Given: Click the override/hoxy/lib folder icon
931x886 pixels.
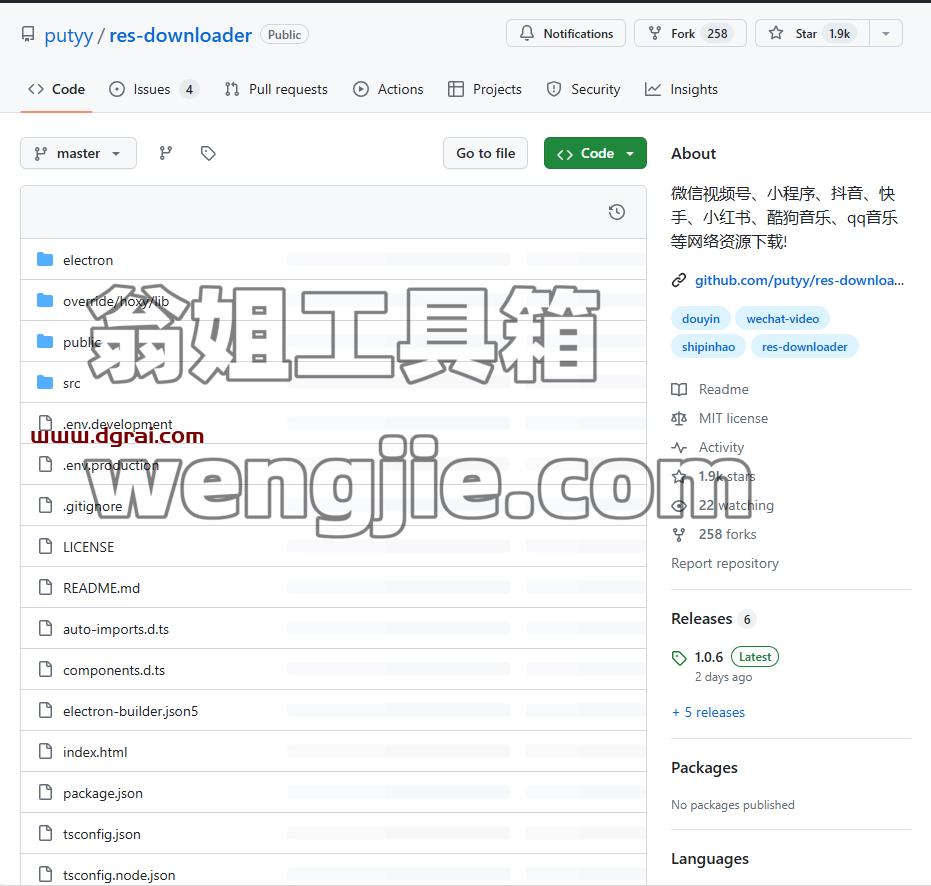Looking at the screenshot, I should coord(45,300).
